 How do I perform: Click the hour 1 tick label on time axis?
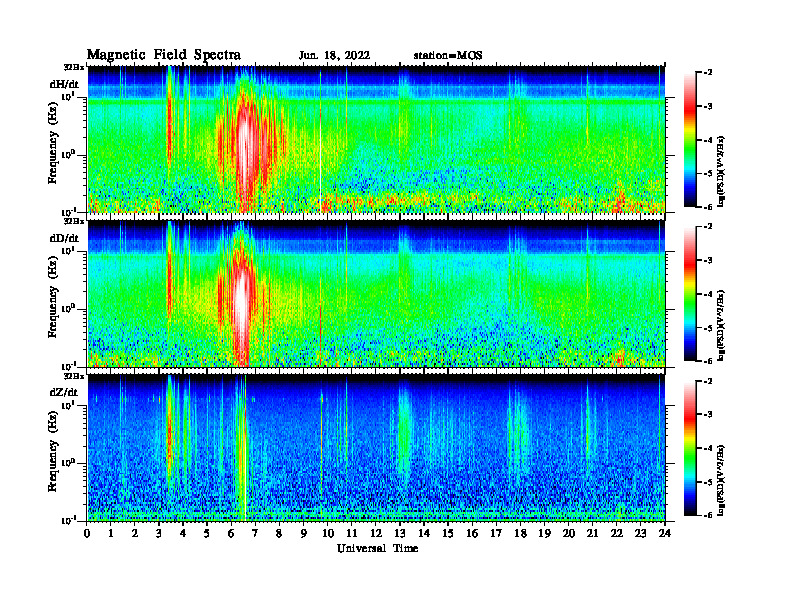pyautogui.click(x=111, y=534)
